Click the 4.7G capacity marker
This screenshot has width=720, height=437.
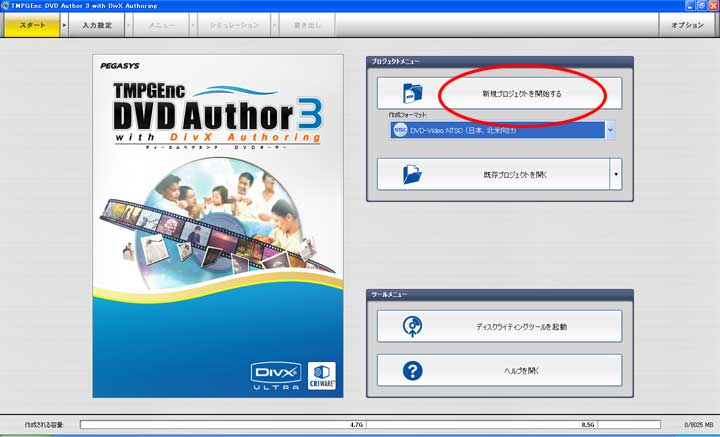coord(356,425)
